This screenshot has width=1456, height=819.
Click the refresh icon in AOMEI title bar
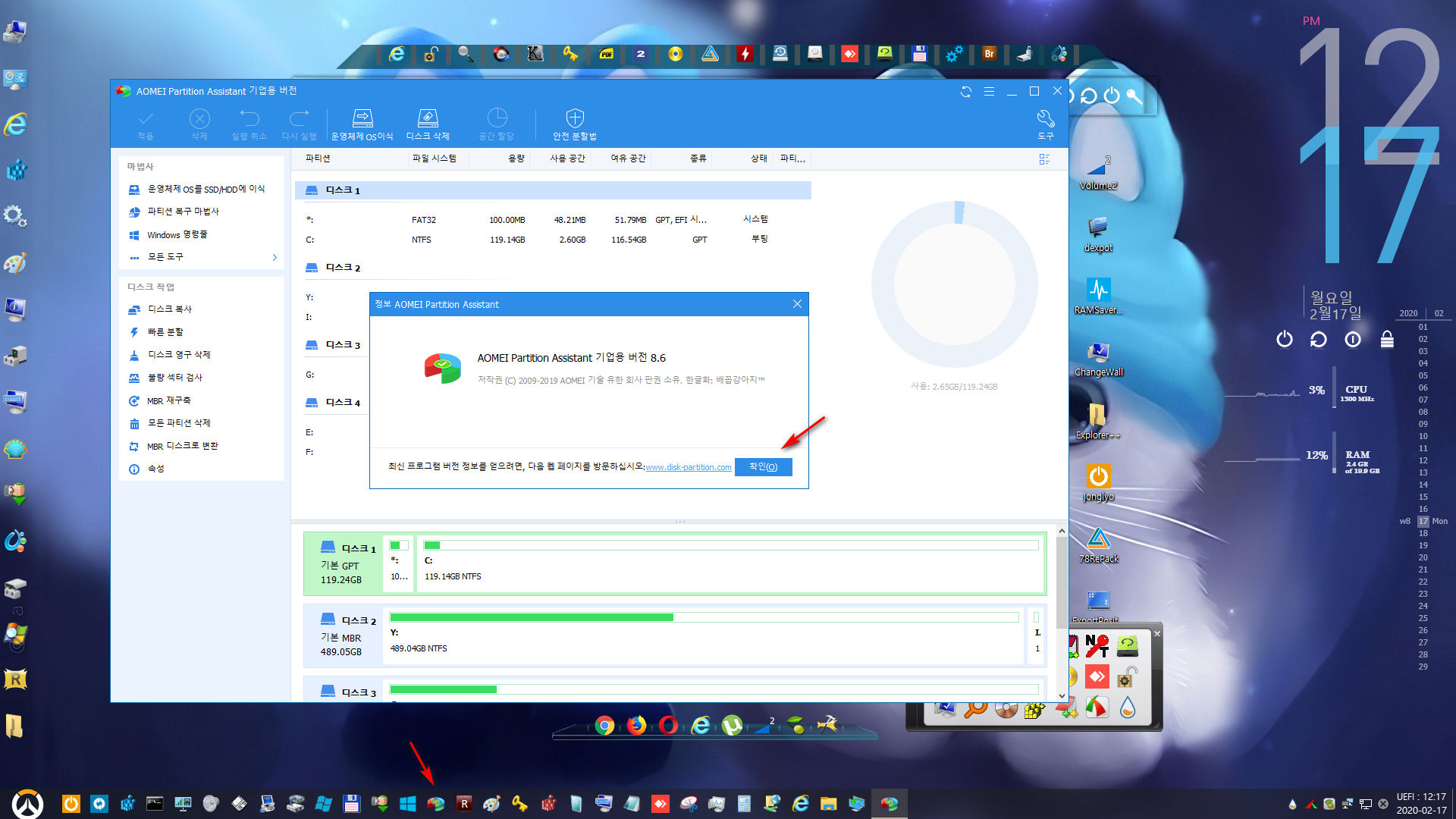(966, 91)
